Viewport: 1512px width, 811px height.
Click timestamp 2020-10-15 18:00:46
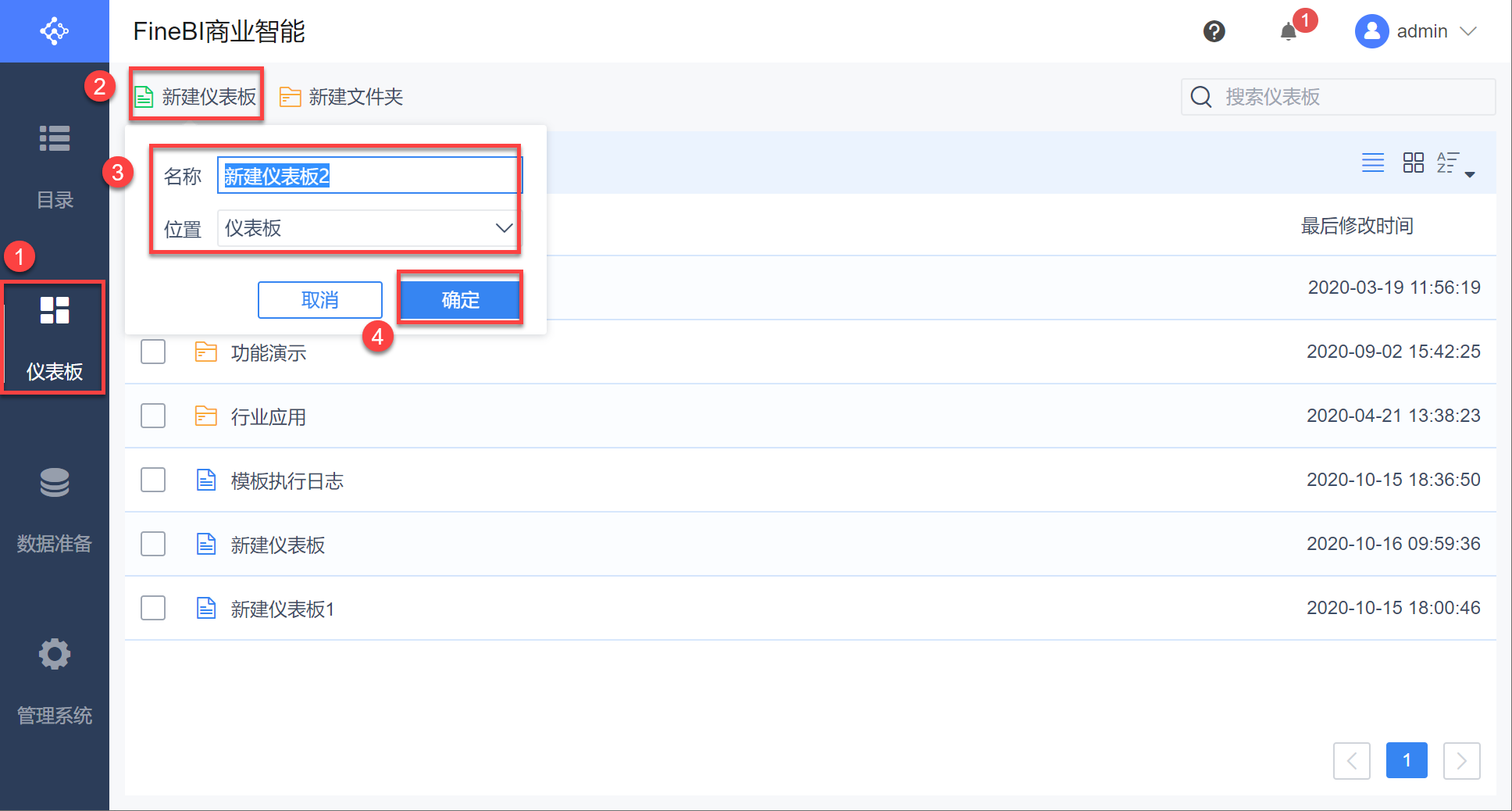[x=1394, y=608]
